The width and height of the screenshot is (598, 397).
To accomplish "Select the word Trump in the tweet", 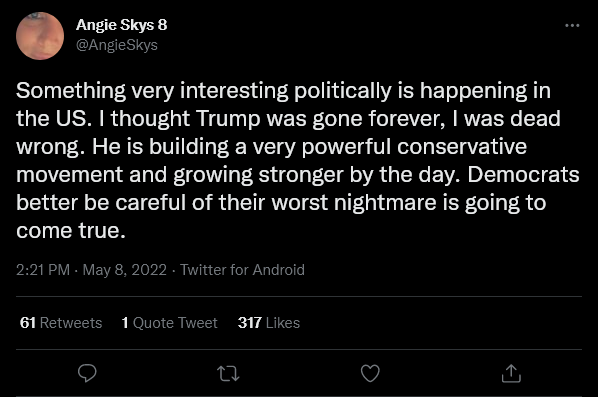I will tap(228, 119).
